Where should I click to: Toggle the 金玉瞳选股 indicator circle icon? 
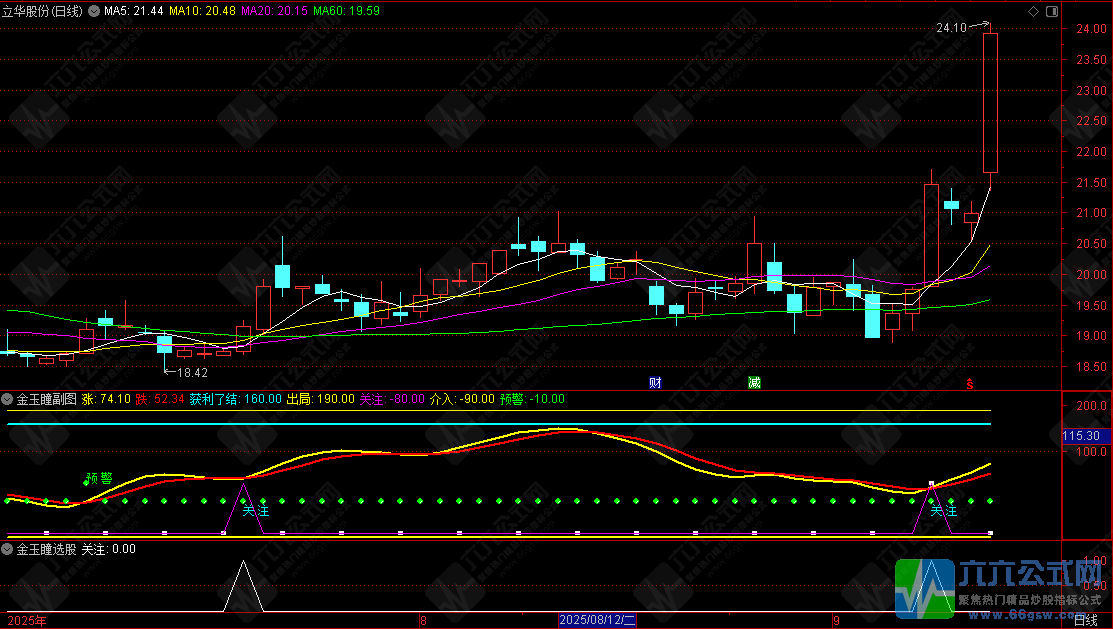click(7, 549)
